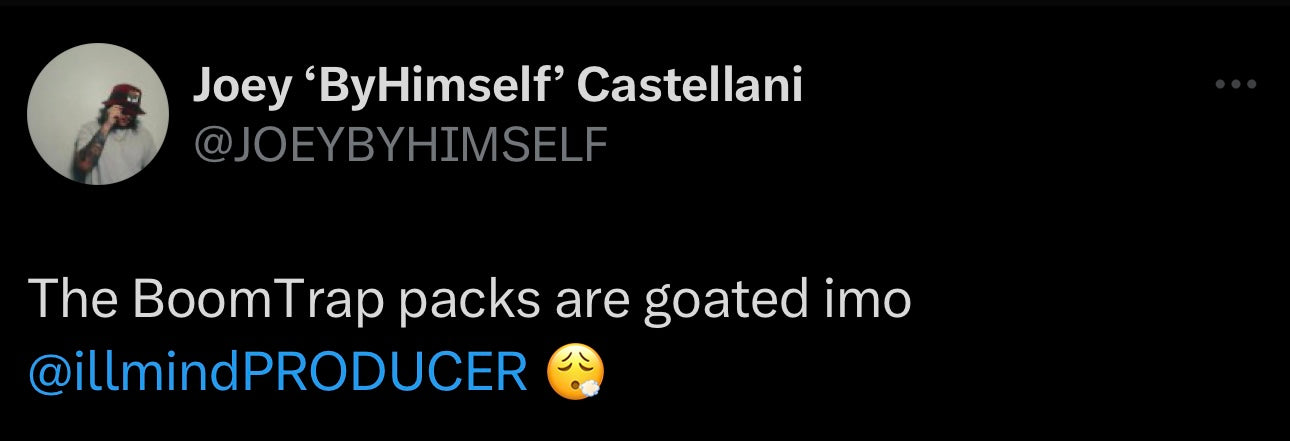Select the @JOEYBYHIMSELF handle

click(400, 145)
